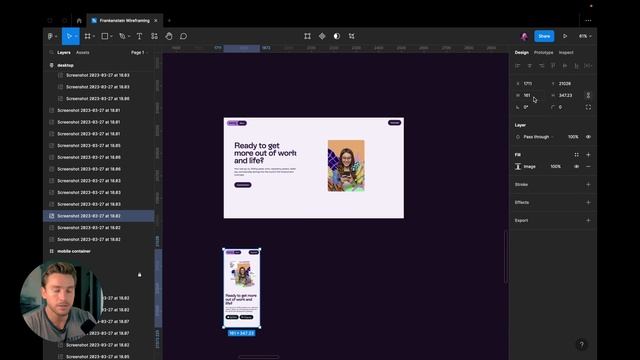Switch to the Design tab
This screenshot has width=640, height=360.
point(521,53)
